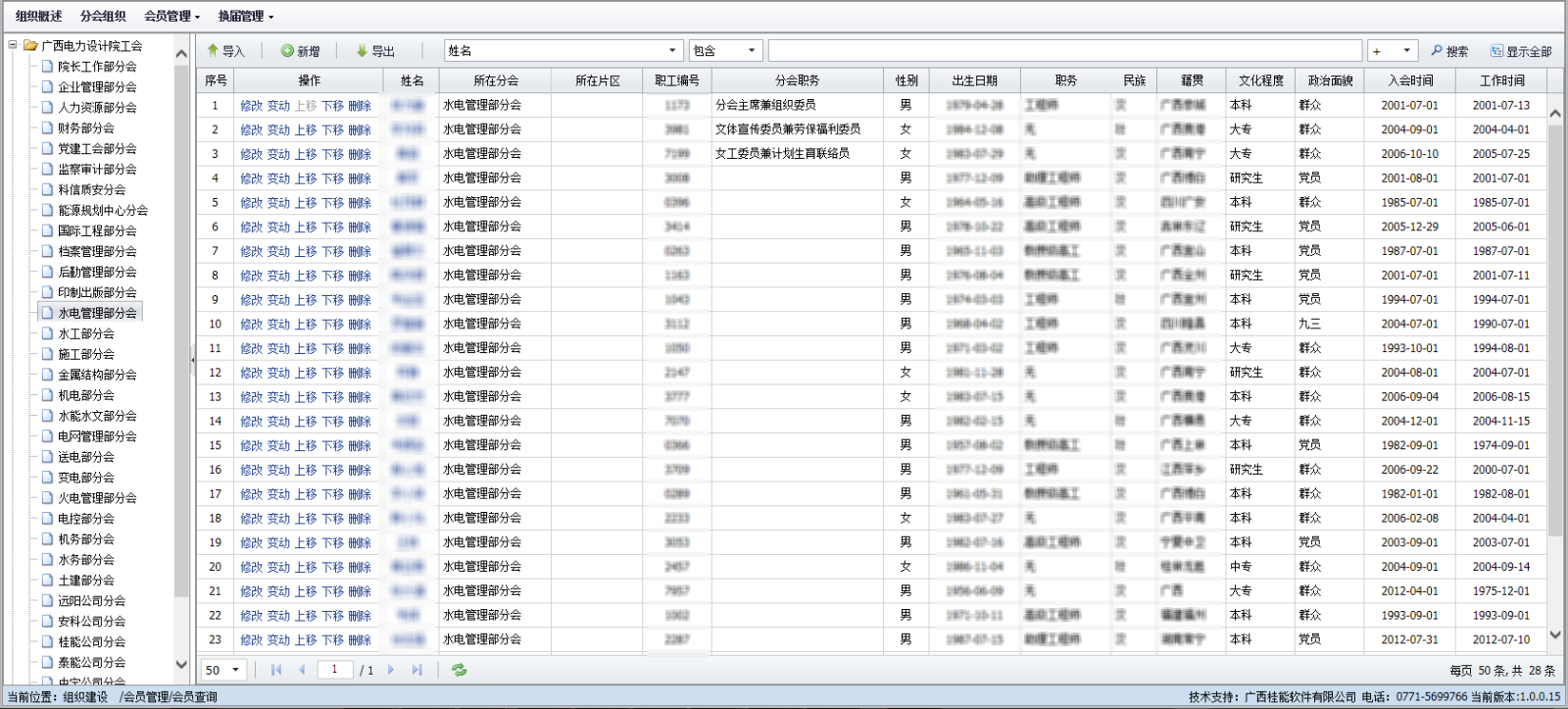Click the 导出 export arrow icon
Viewport: 1568px width, 709px height.
362,51
